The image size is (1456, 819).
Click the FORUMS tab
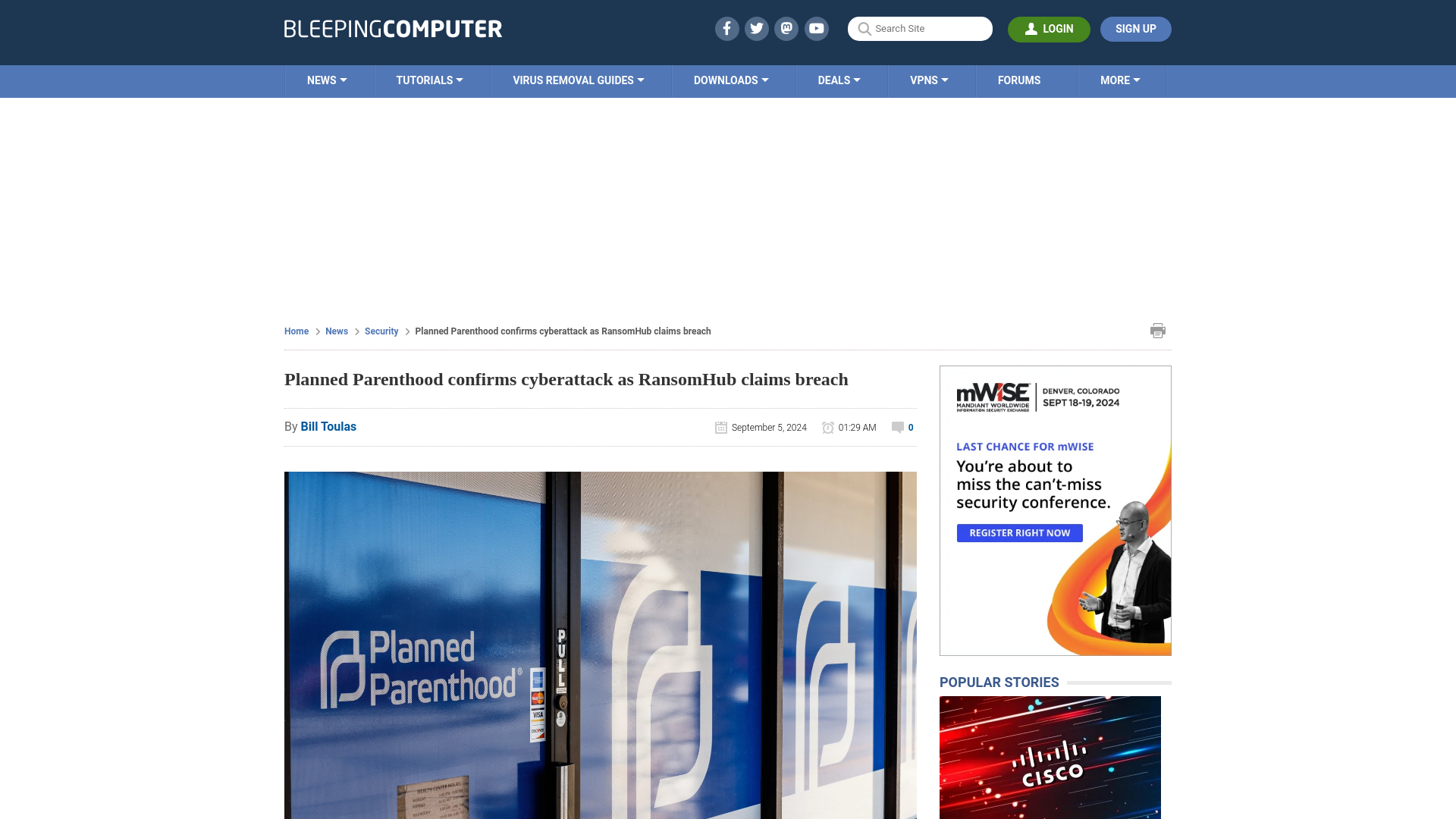pyautogui.click(x=1019, y=80)
